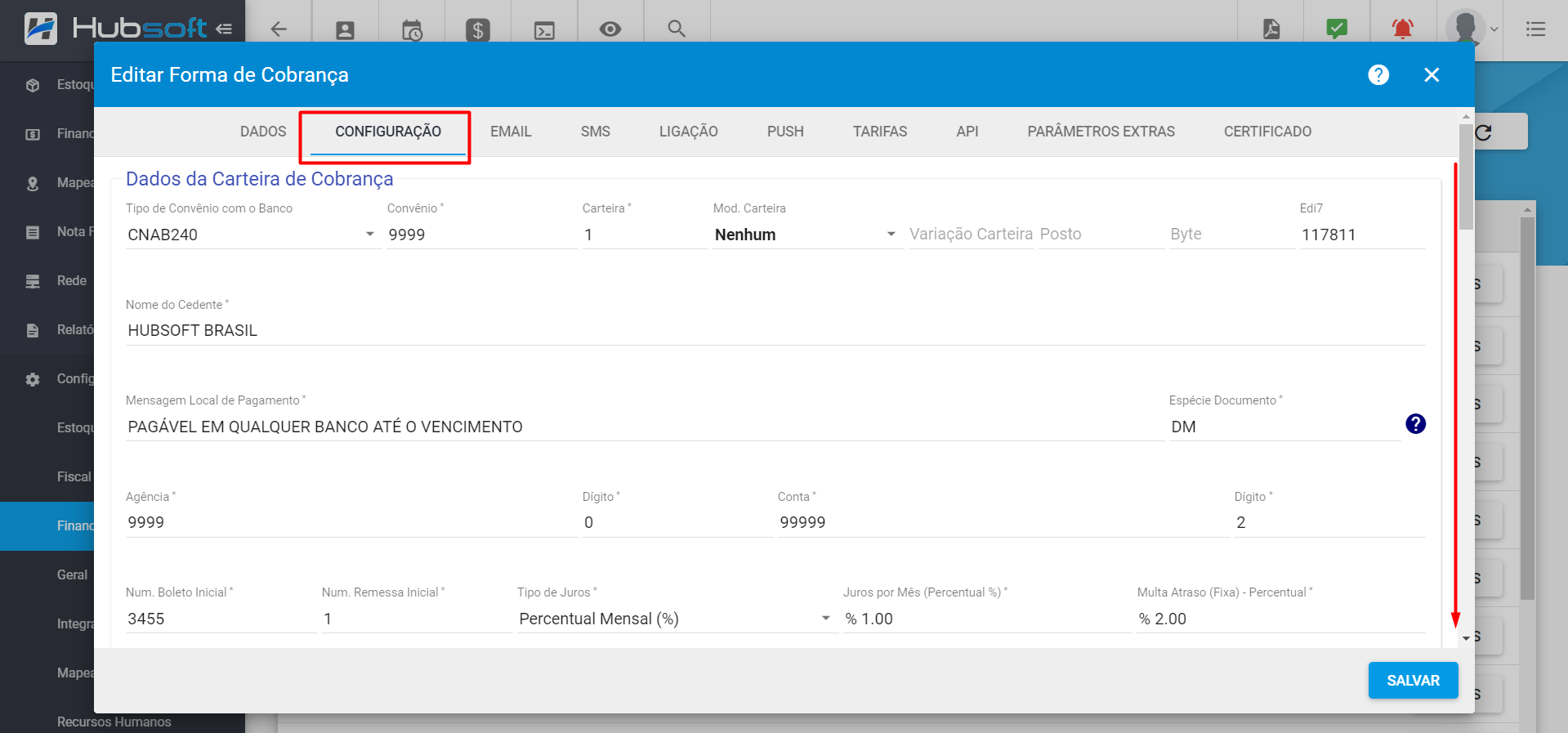Open the EMAIL tab
1568x733 pixels.
[511, 132]
